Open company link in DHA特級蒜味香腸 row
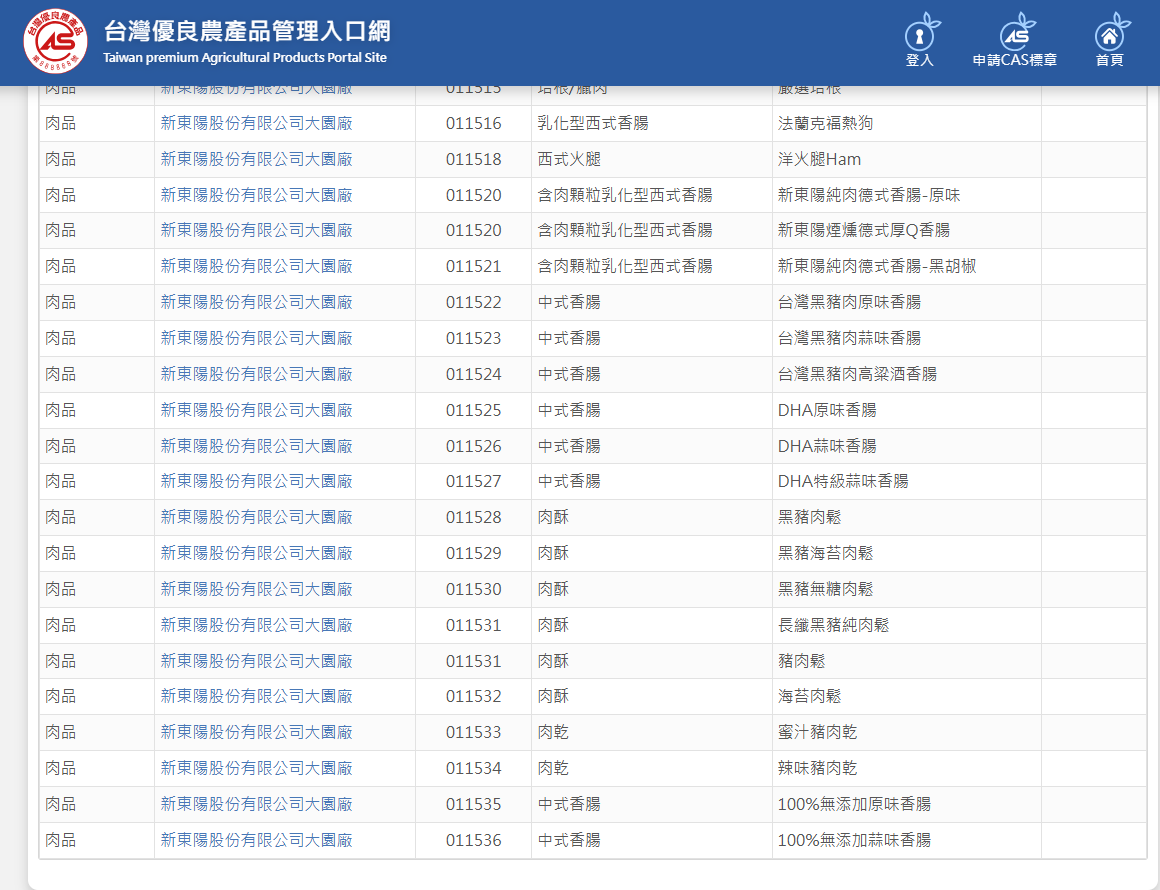 tap(257, 481)
